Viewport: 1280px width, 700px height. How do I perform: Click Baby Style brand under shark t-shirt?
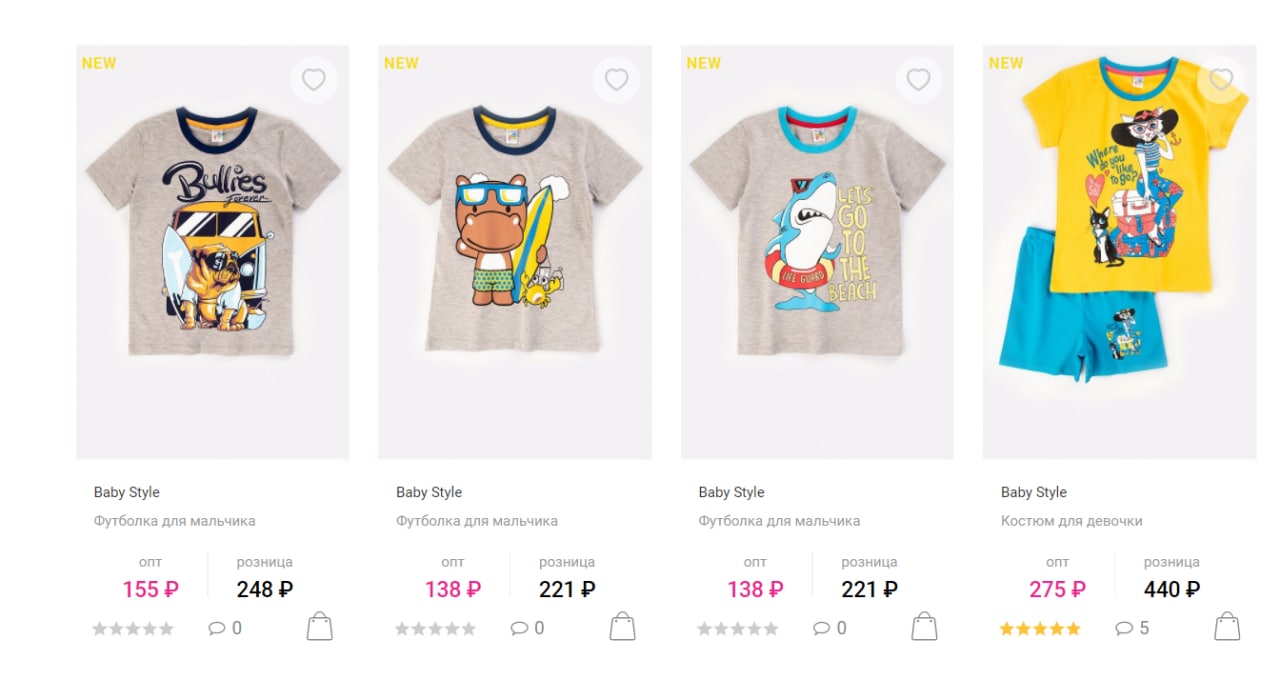click(x=731, y=492)
